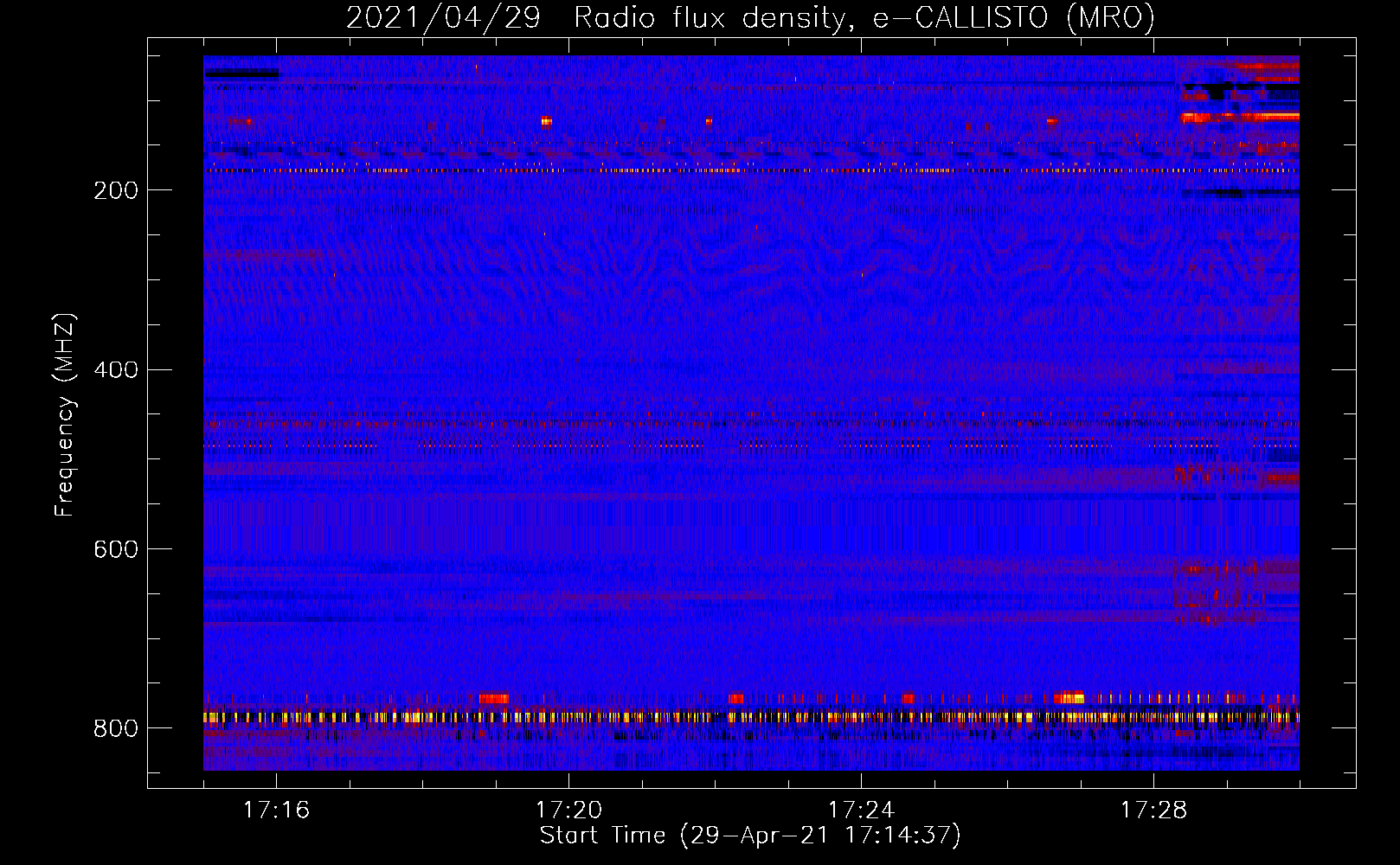Image resolution: width=1400 pixels, height=865 pixels.
Task: Select the 800 frequency tick label
Action: click(x=116, y=728)
